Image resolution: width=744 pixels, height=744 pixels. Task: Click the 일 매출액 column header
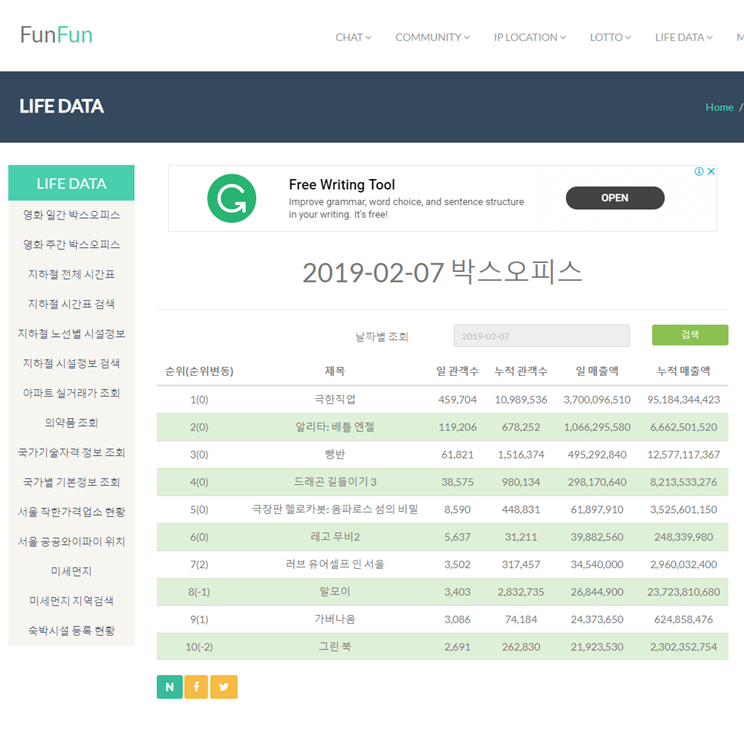click(597, 371)
